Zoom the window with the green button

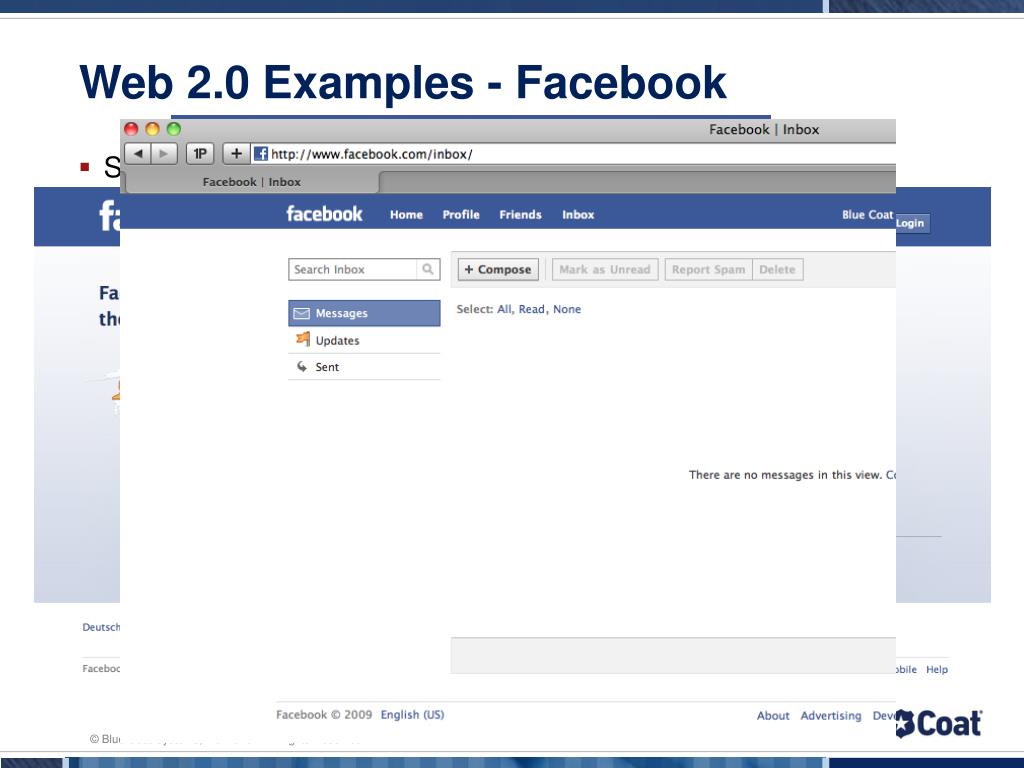click(x=174, y=129)
